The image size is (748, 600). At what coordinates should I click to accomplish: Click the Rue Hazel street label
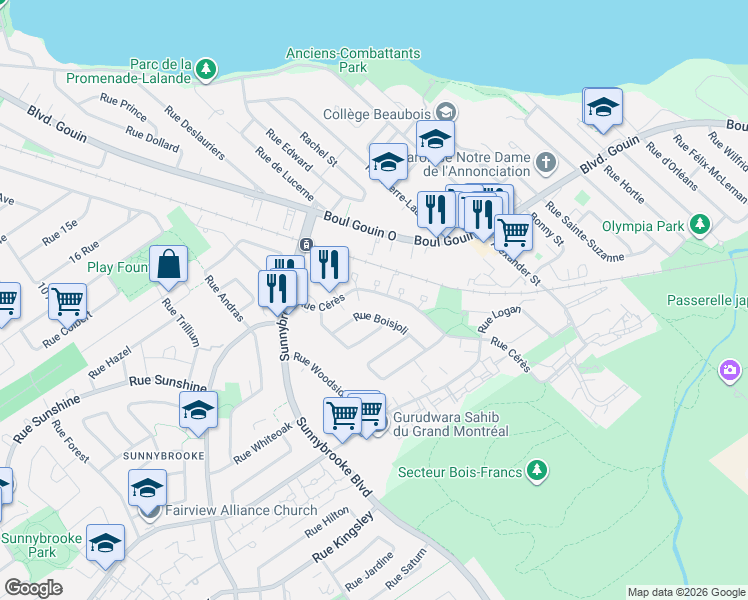point(110,362)
